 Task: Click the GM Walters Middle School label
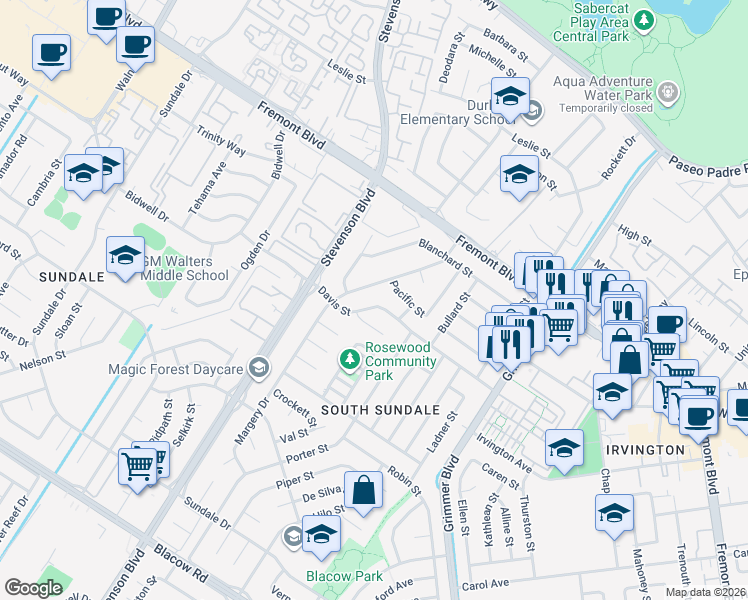(185, 269)
